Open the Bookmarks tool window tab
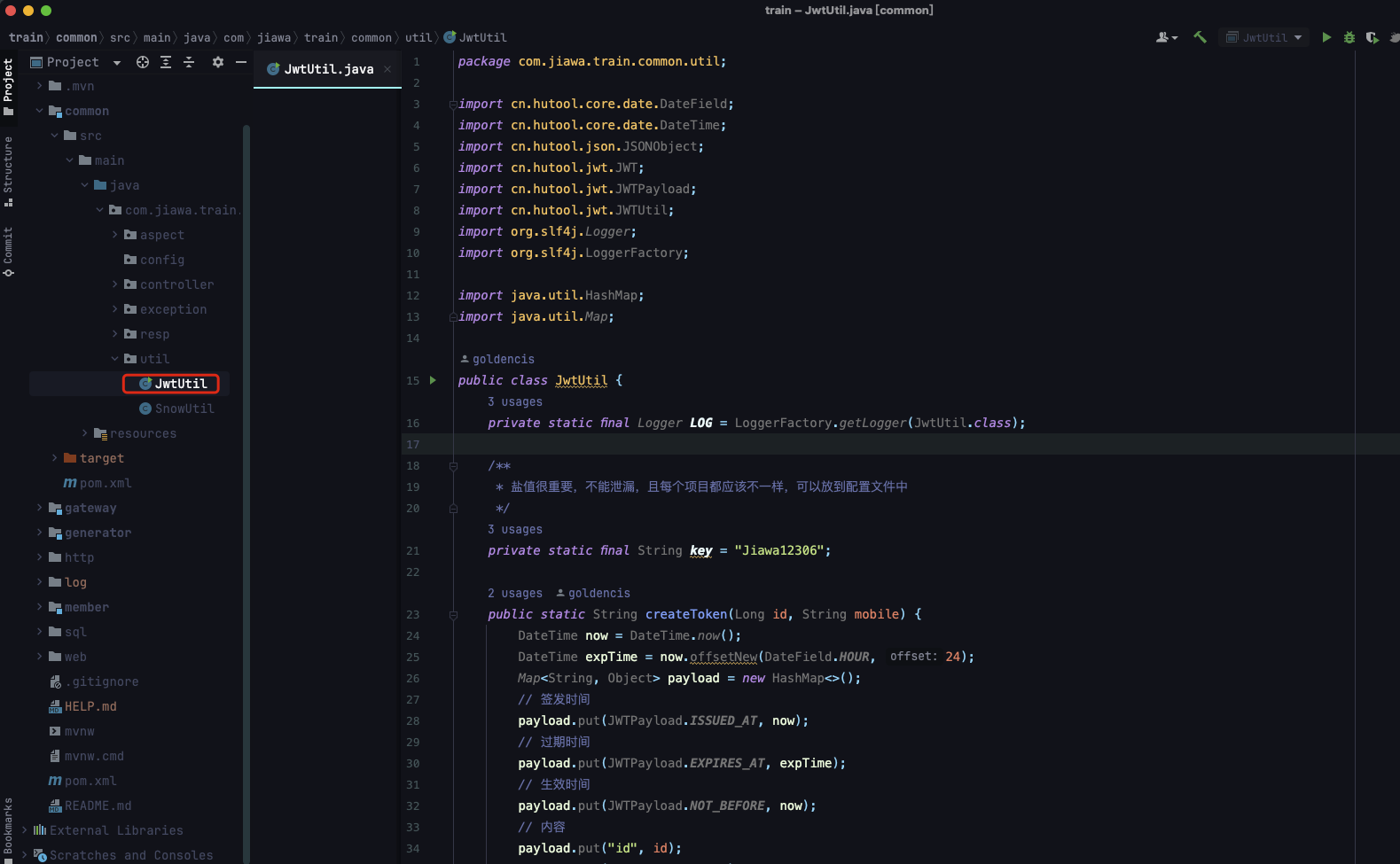The image size is (1400, 864). pos(8,830)
